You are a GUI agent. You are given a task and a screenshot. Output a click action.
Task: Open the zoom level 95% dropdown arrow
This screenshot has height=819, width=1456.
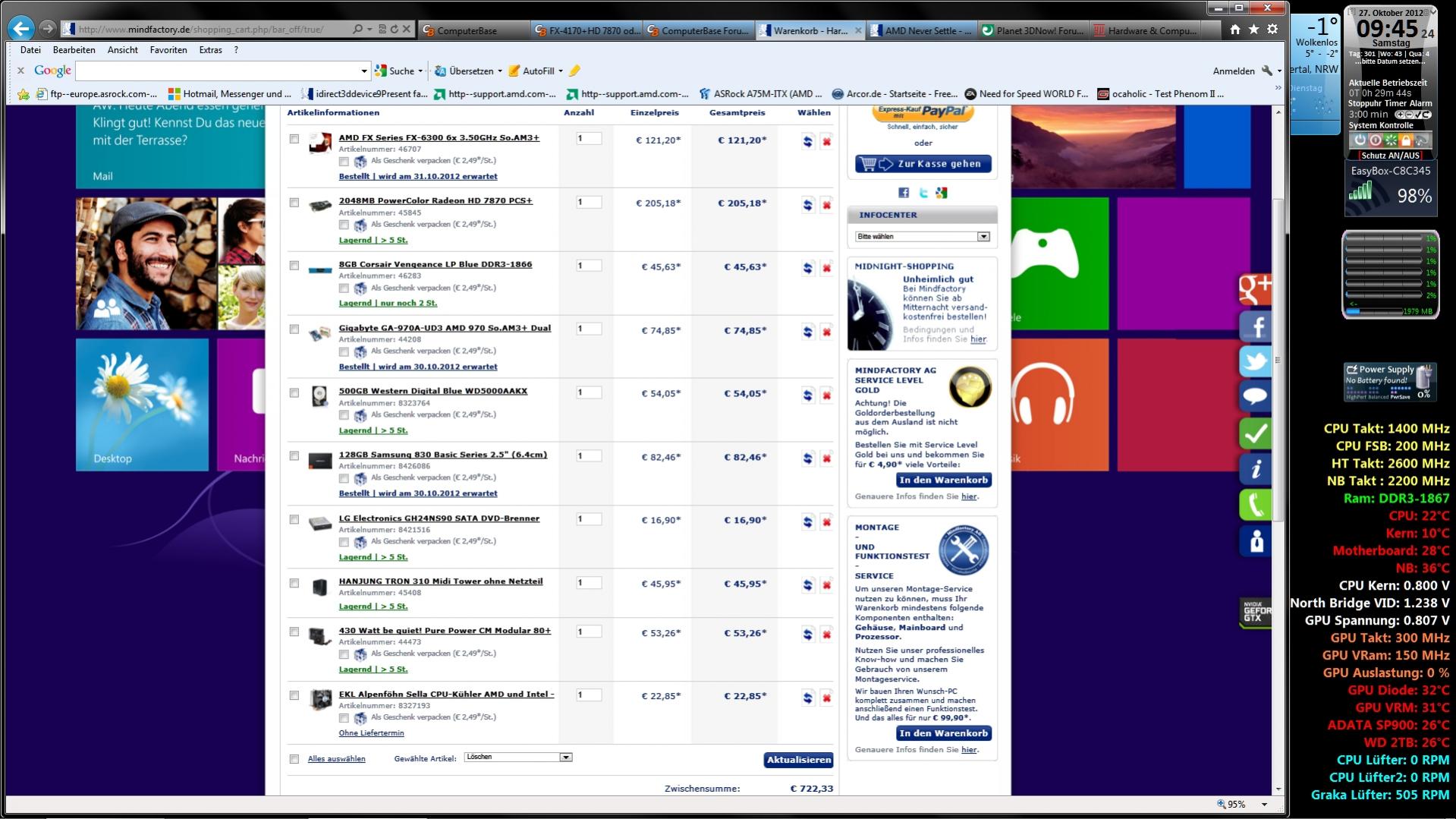tap(1264, 805)
